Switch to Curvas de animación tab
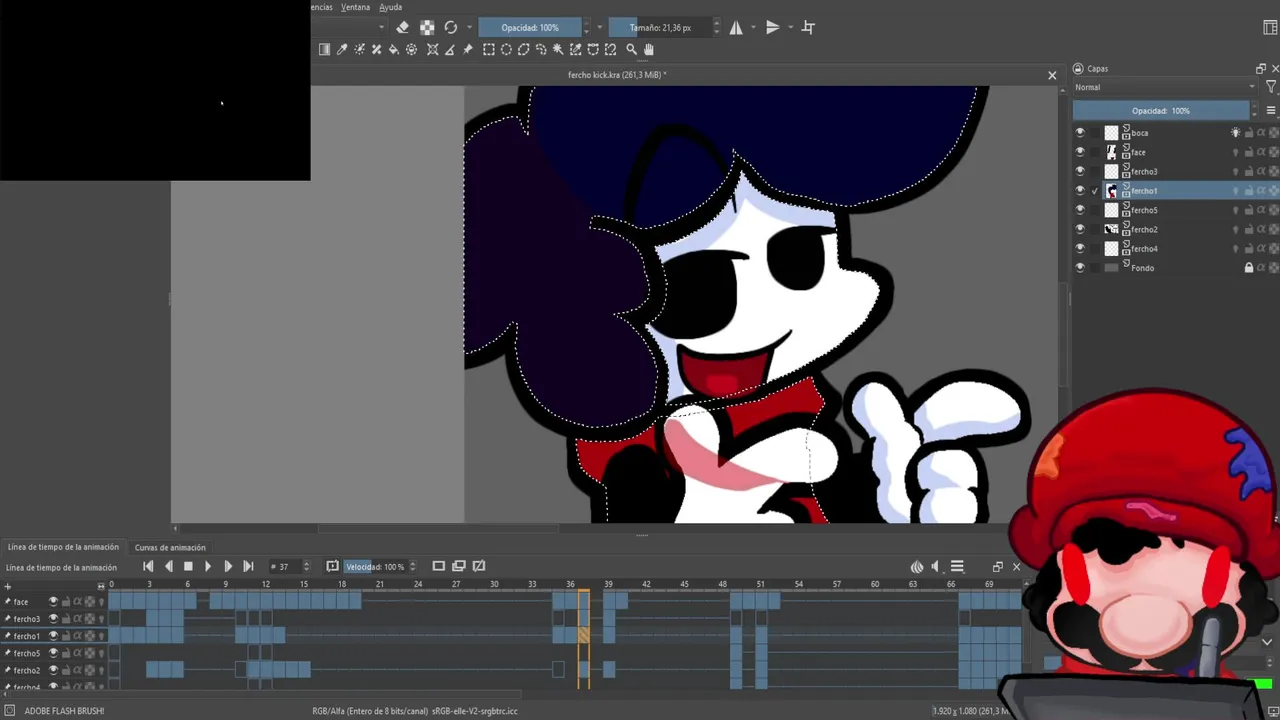The height and width of the screenshot is (720, 1280). [170, 548]
